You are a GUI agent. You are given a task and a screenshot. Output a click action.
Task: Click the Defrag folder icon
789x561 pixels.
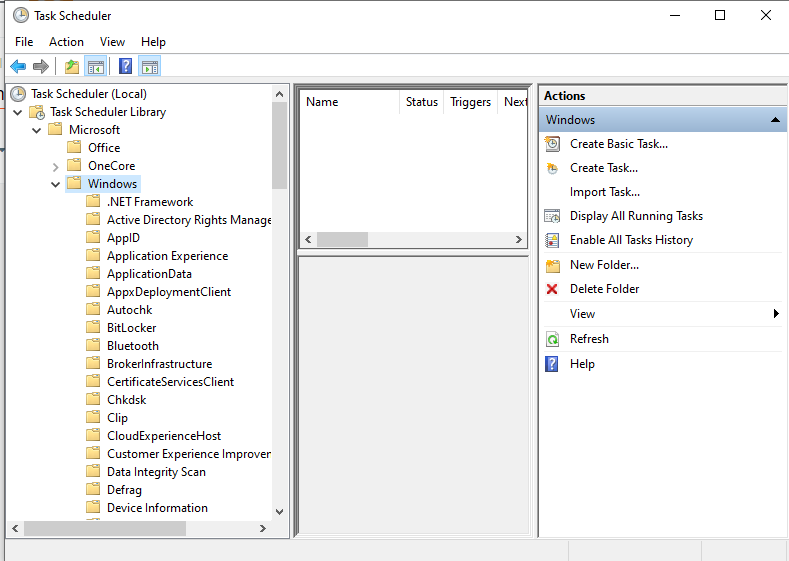click(93, 490)
